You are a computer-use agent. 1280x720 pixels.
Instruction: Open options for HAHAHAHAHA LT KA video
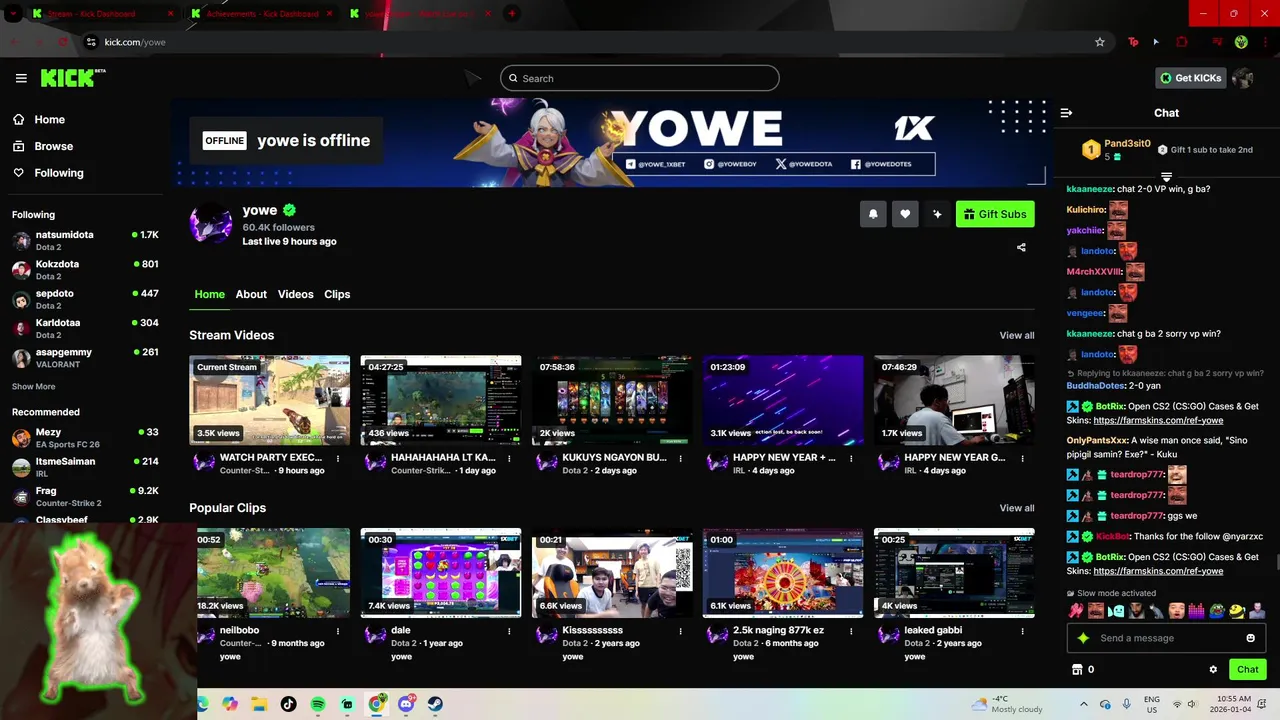(x=509, y=458)
